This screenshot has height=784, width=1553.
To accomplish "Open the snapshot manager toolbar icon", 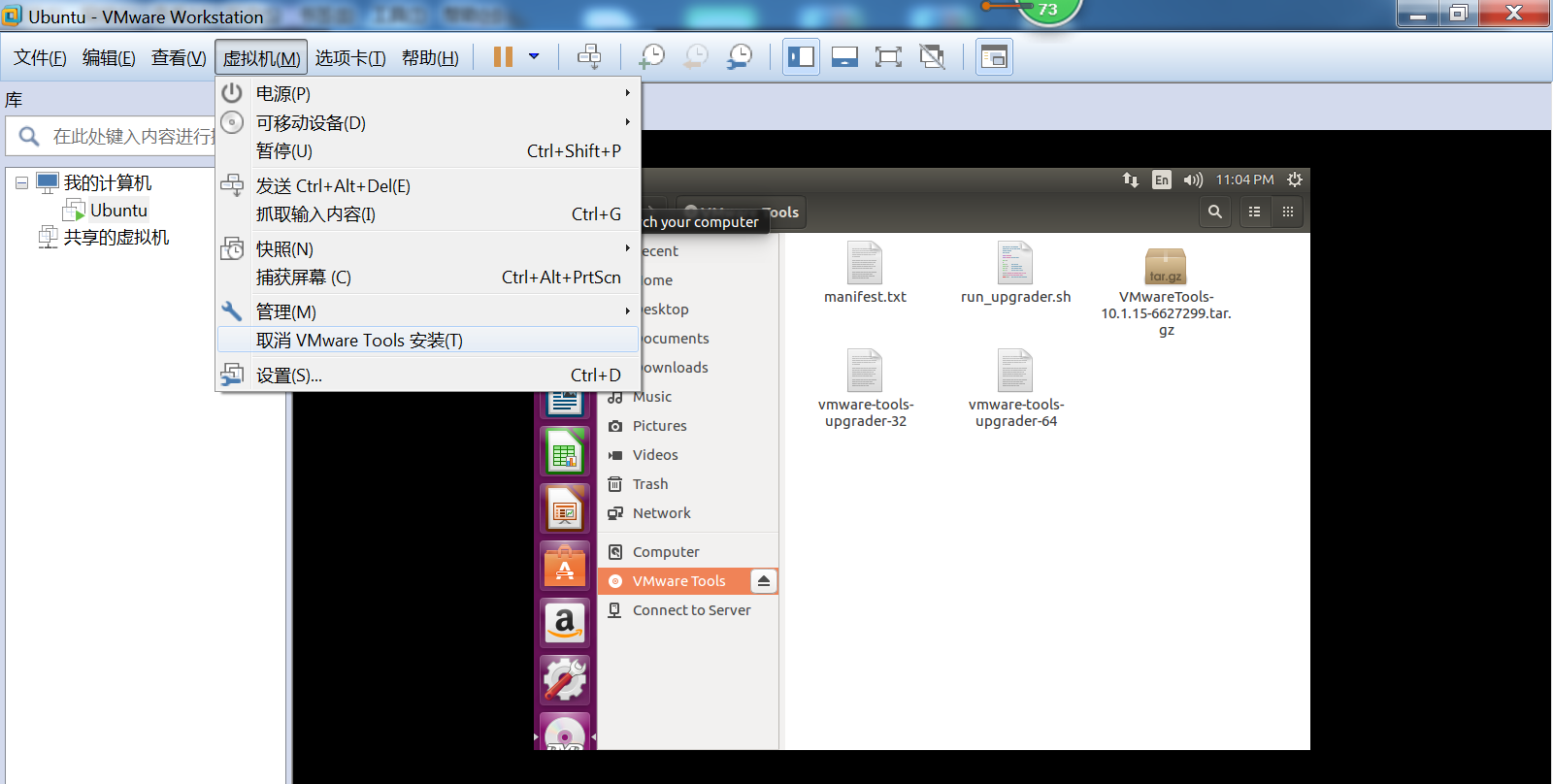I will 740,57.
